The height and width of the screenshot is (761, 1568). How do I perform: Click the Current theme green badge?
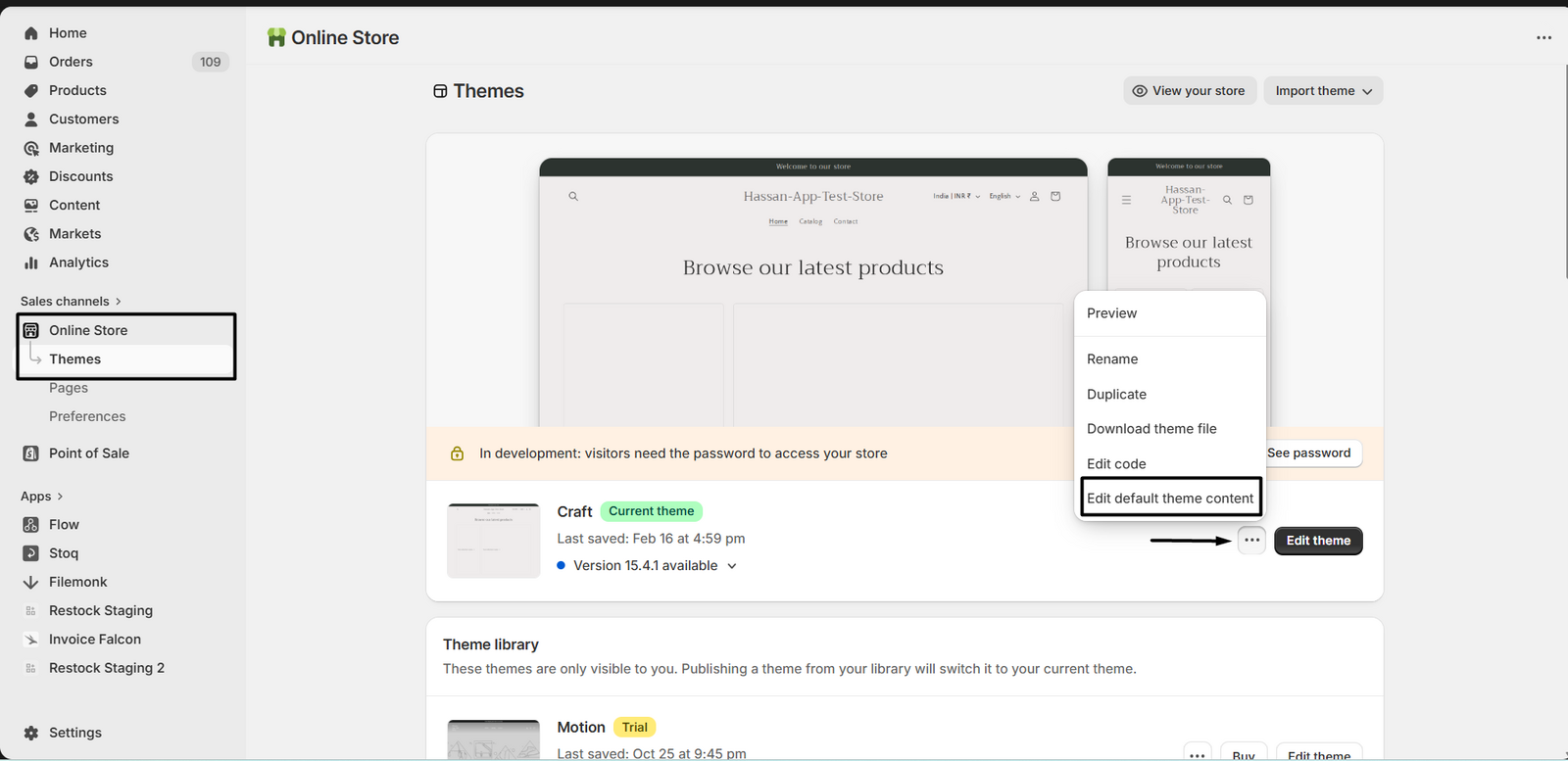(x=651, y=511)
